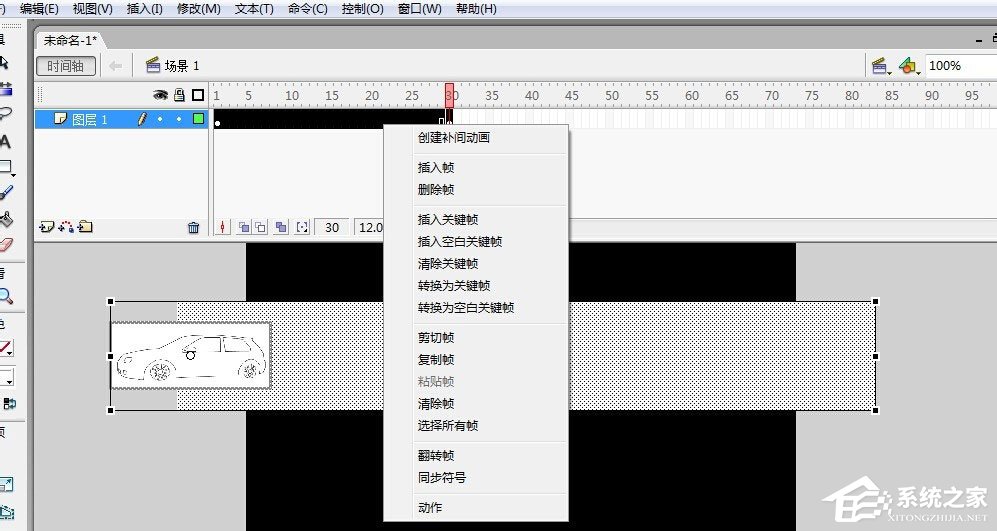Toggle lock dot of 图层 1
Viewport: 997px width, 531px height.
pyautogui.click(x=179, y=119)
